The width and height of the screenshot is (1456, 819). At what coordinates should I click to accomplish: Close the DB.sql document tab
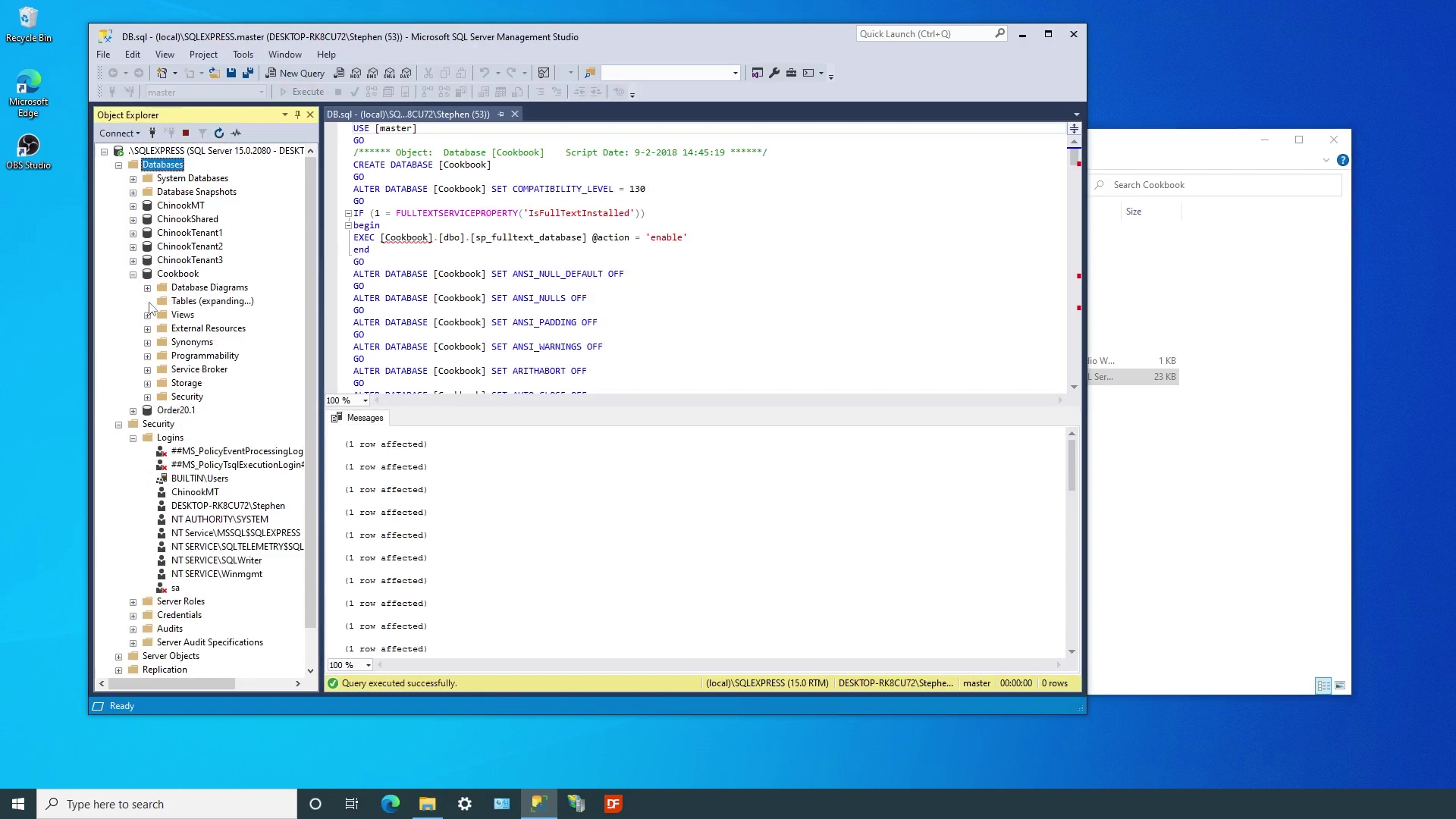(x=515, y=114)
